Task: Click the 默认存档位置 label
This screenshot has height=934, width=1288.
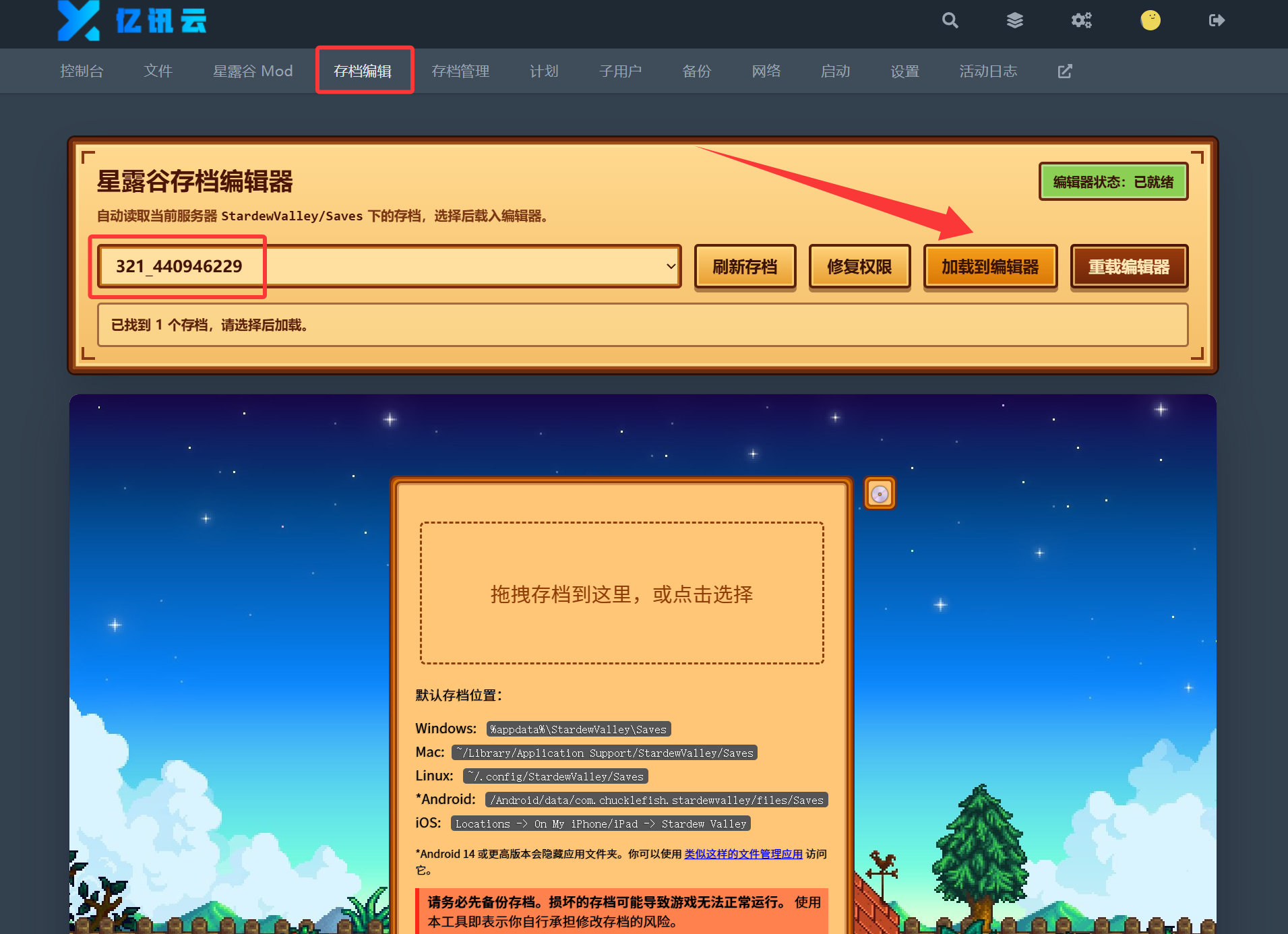Action: click(458, 695)
